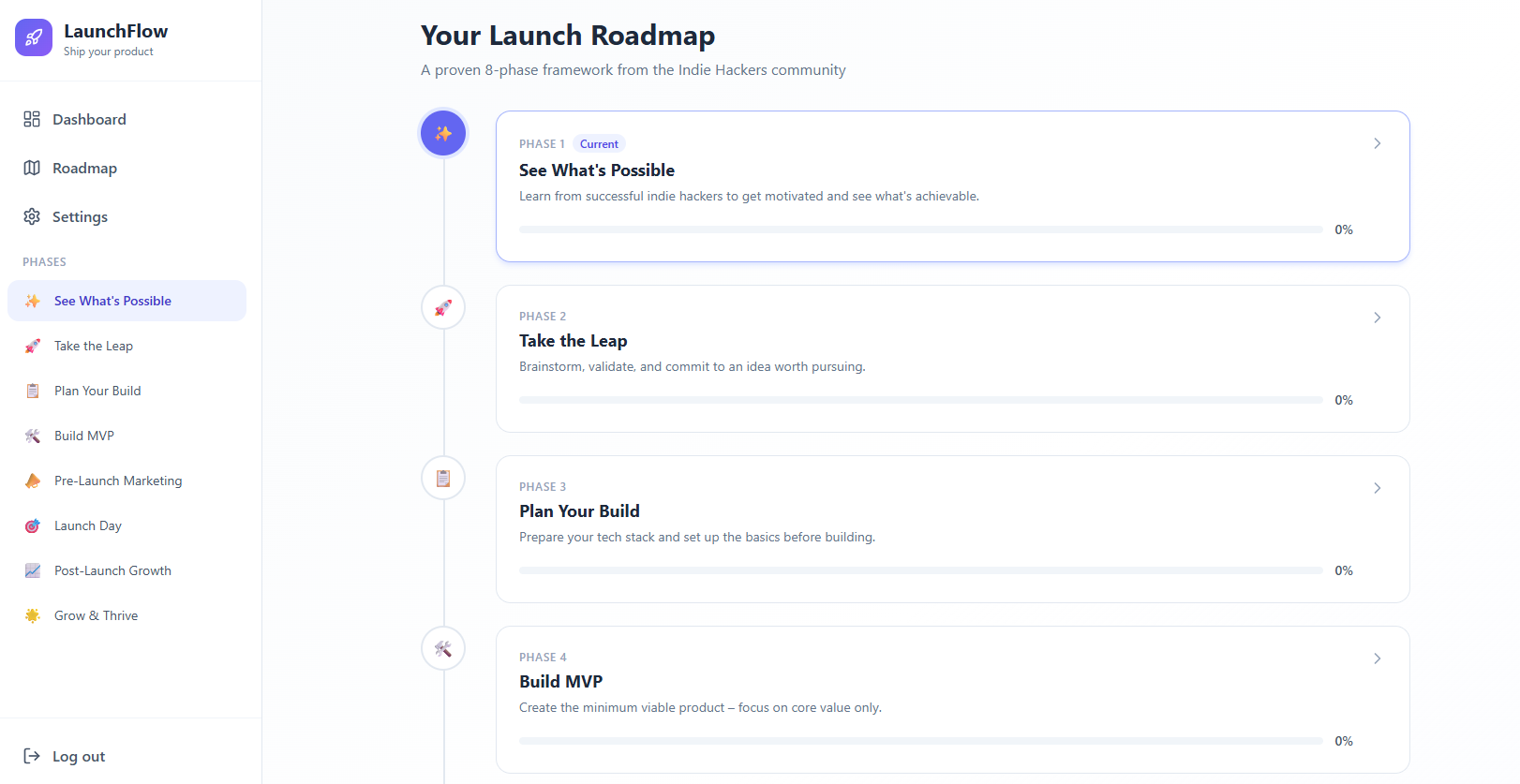Screen dimensions: 1520x784
Task: Open Phase 4 Build MVP via its chevron
Action: 1378,658
